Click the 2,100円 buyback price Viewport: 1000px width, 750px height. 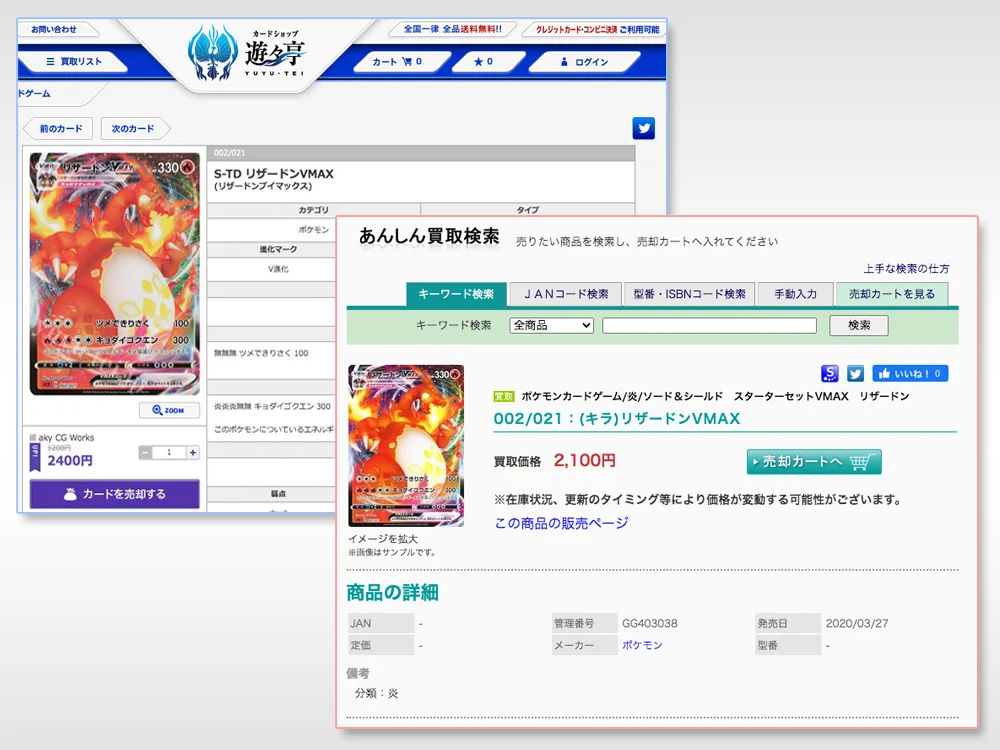584,460
